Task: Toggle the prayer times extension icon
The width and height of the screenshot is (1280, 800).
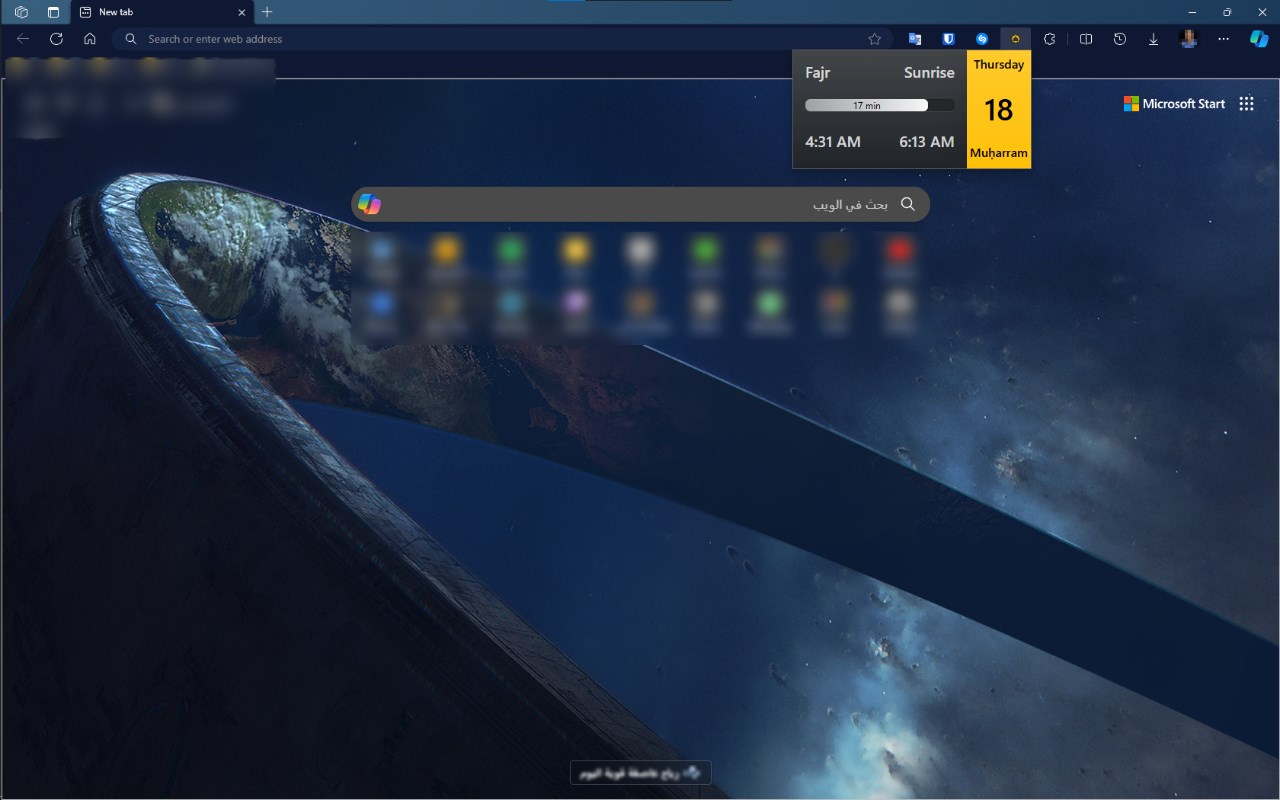Action: coord(1015,39)
